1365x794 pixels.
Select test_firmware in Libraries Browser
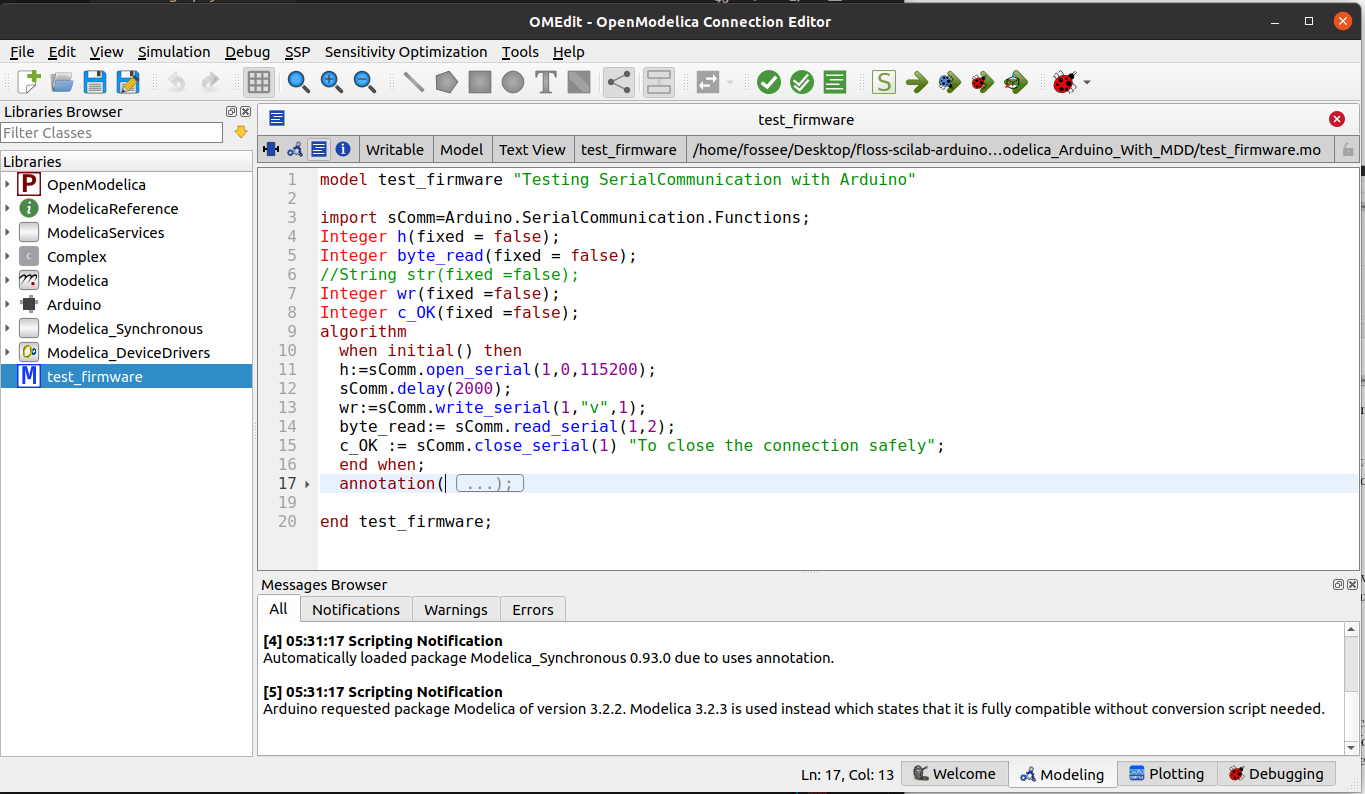coord(126,376)
